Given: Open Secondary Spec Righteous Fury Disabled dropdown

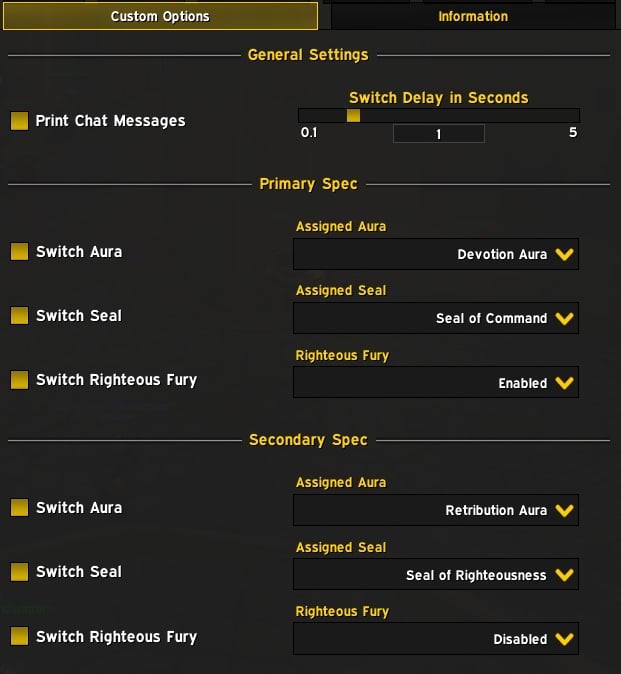Looking at the screenshot, I should coord(564,639).
